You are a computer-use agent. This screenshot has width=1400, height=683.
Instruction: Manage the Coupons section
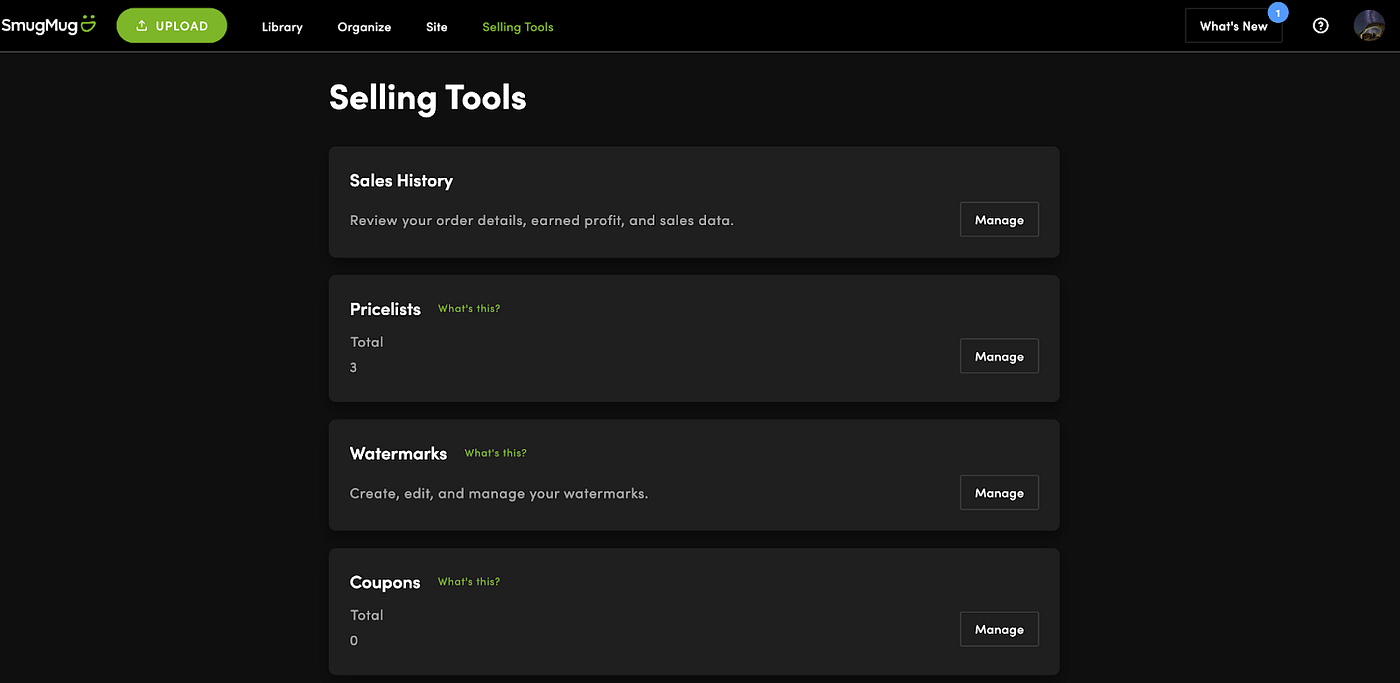coord(999,629)
